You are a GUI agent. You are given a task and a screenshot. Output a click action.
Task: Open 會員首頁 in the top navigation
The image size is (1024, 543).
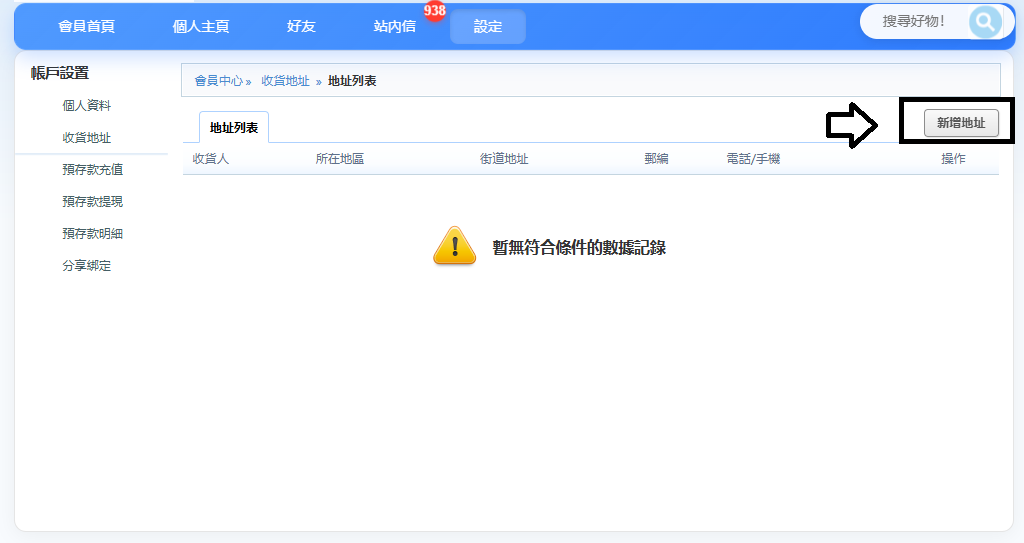click(86, 27)
